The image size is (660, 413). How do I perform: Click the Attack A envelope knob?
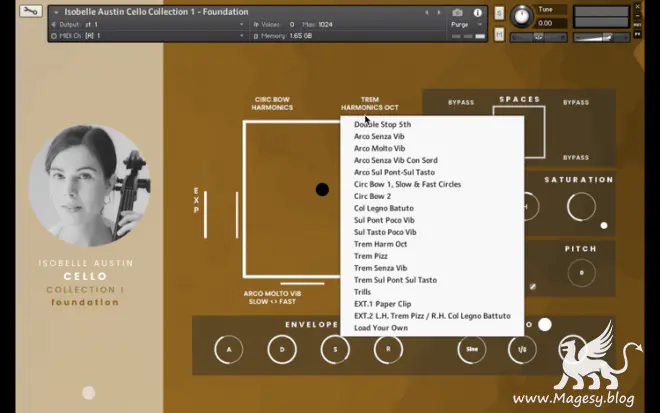click(229, 349)
